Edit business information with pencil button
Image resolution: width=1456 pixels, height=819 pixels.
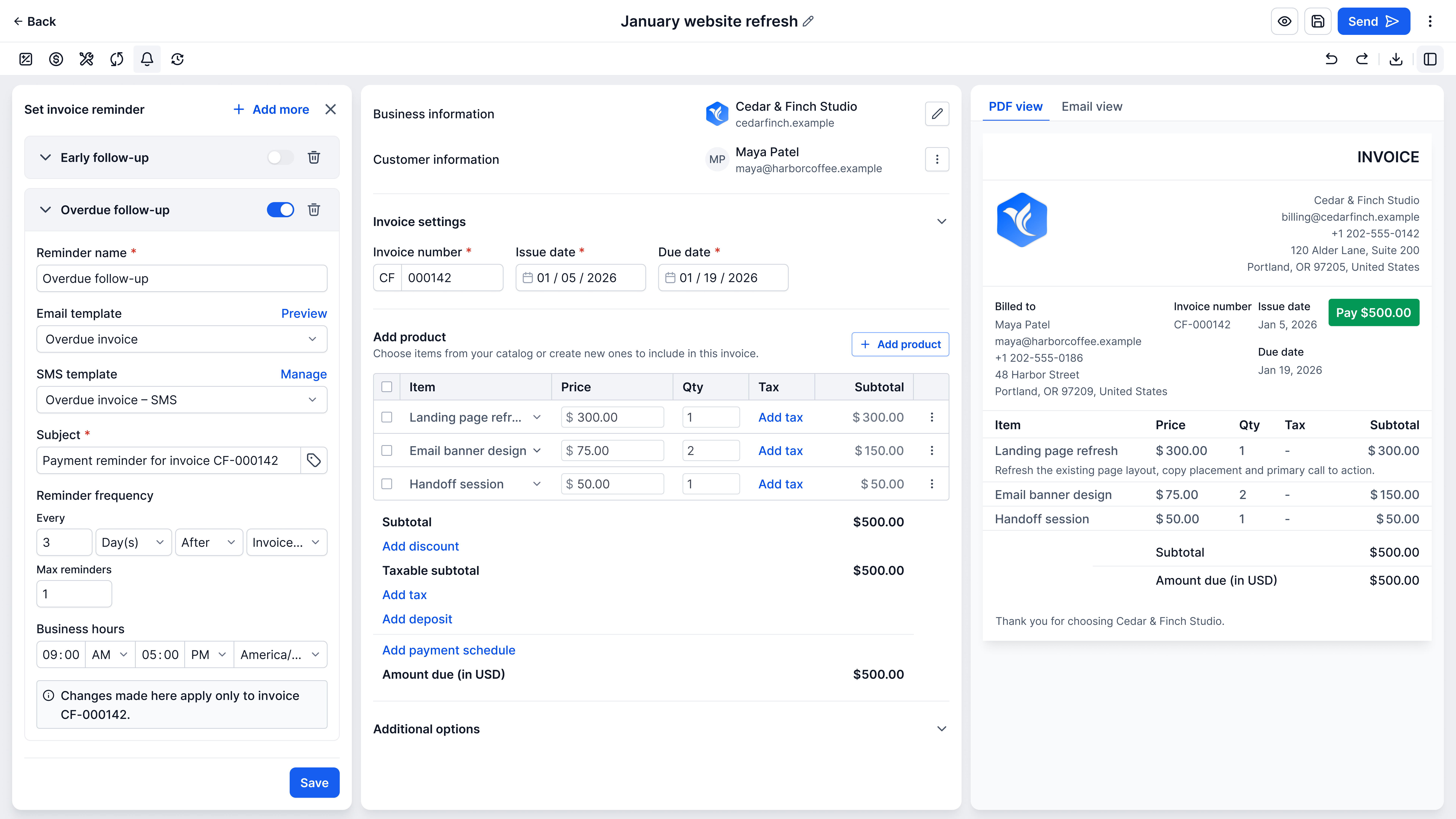[937, 114]
